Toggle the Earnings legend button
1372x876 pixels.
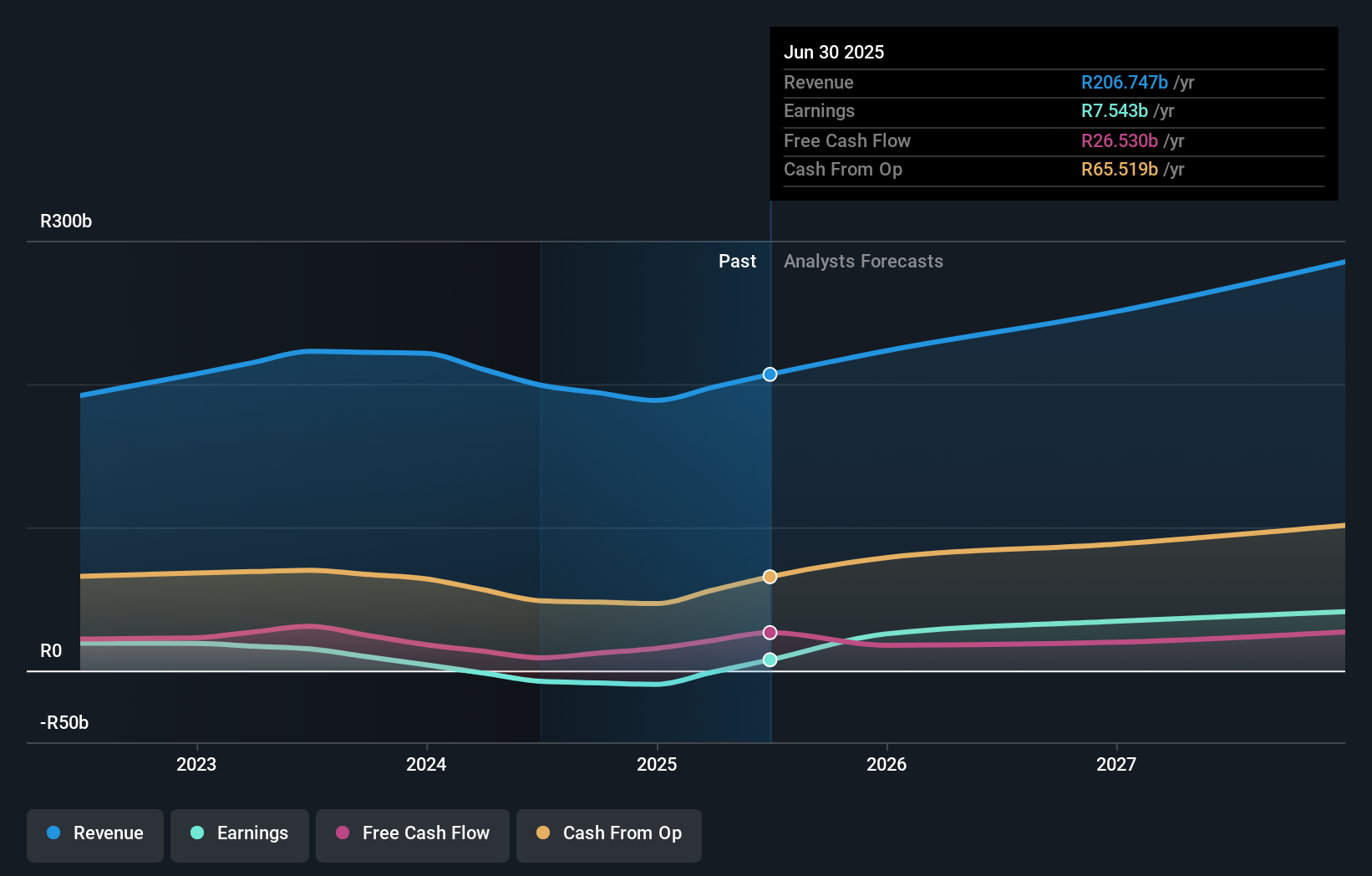click(x=240, y=835)
